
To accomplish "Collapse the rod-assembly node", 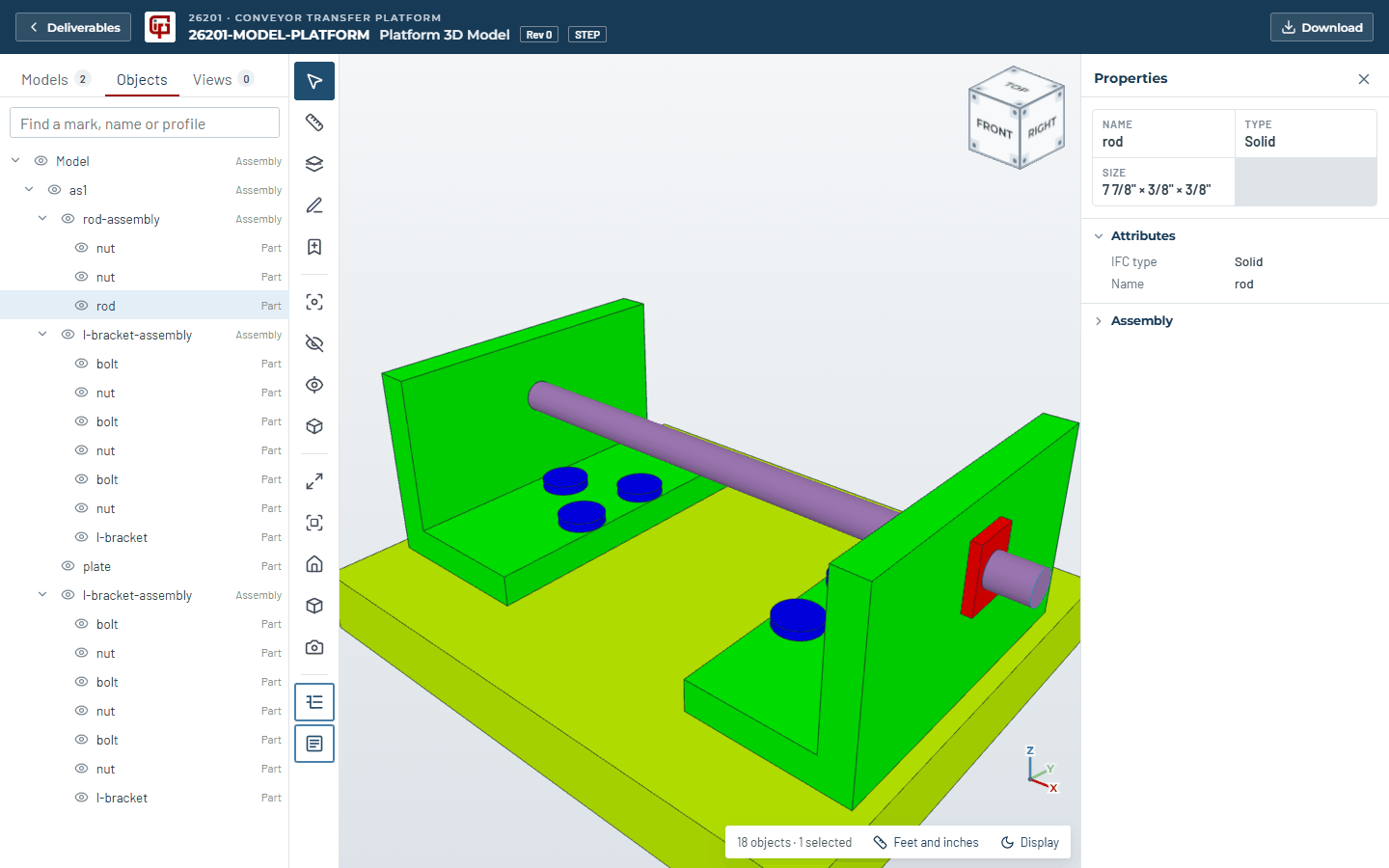I will [42, 218].
